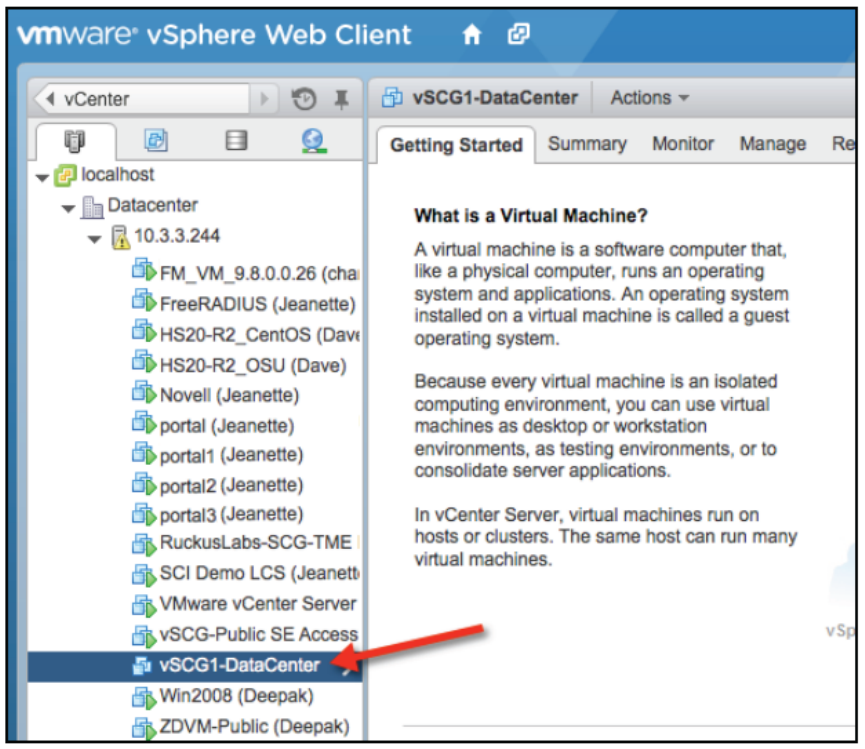Image resolution: width=865 pixels, height=749 pixels.
Task: Select RuckusLabs-SCG-TME virtual machine
Action: 256,543
